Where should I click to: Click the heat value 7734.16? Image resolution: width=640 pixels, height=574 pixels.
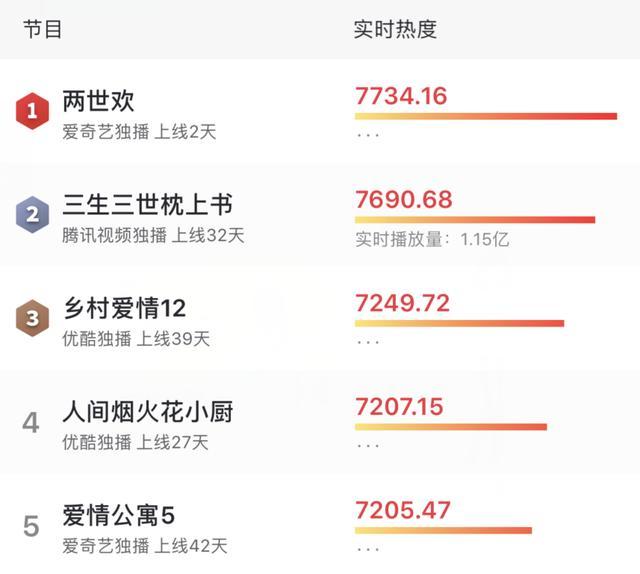401,96
